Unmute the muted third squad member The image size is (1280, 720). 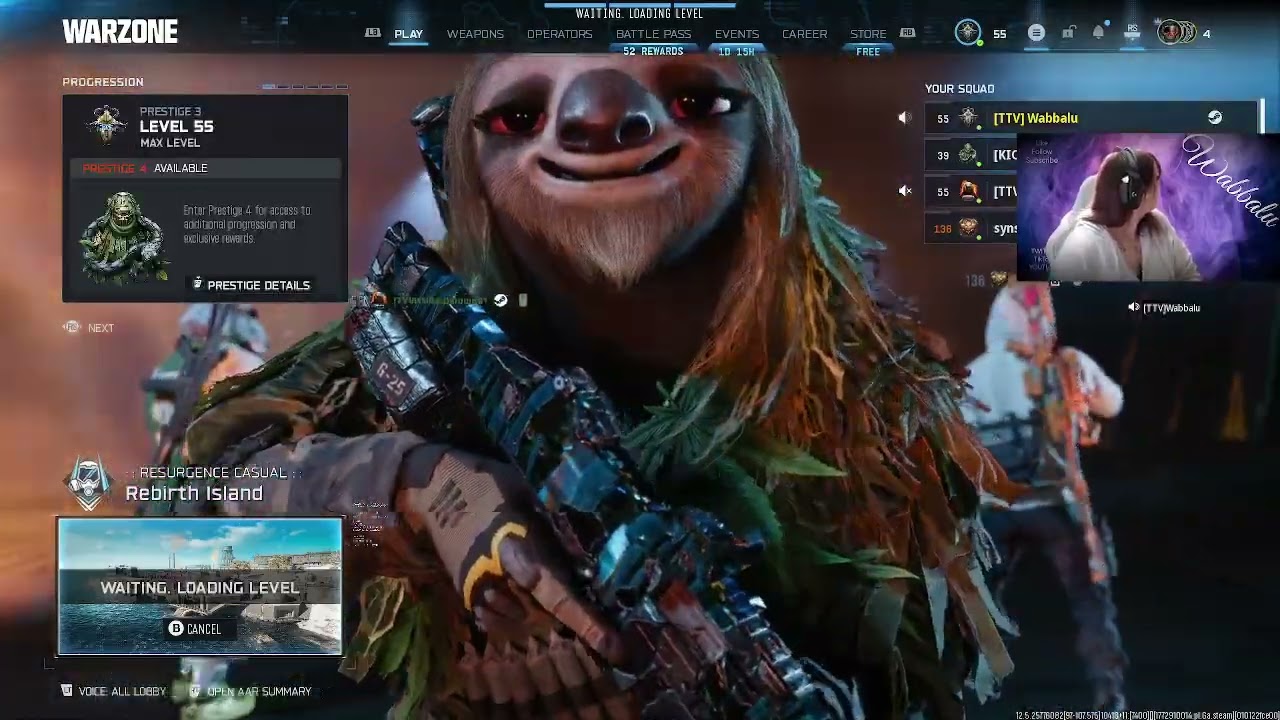coord(905,191)
